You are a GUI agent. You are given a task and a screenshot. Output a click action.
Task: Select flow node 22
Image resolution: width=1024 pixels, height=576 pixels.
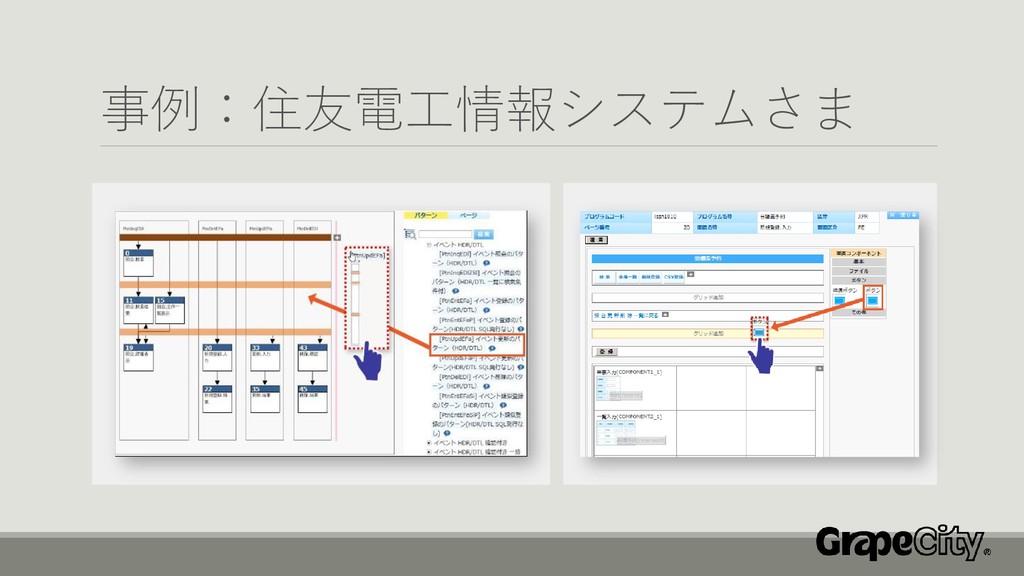[217, 398]
